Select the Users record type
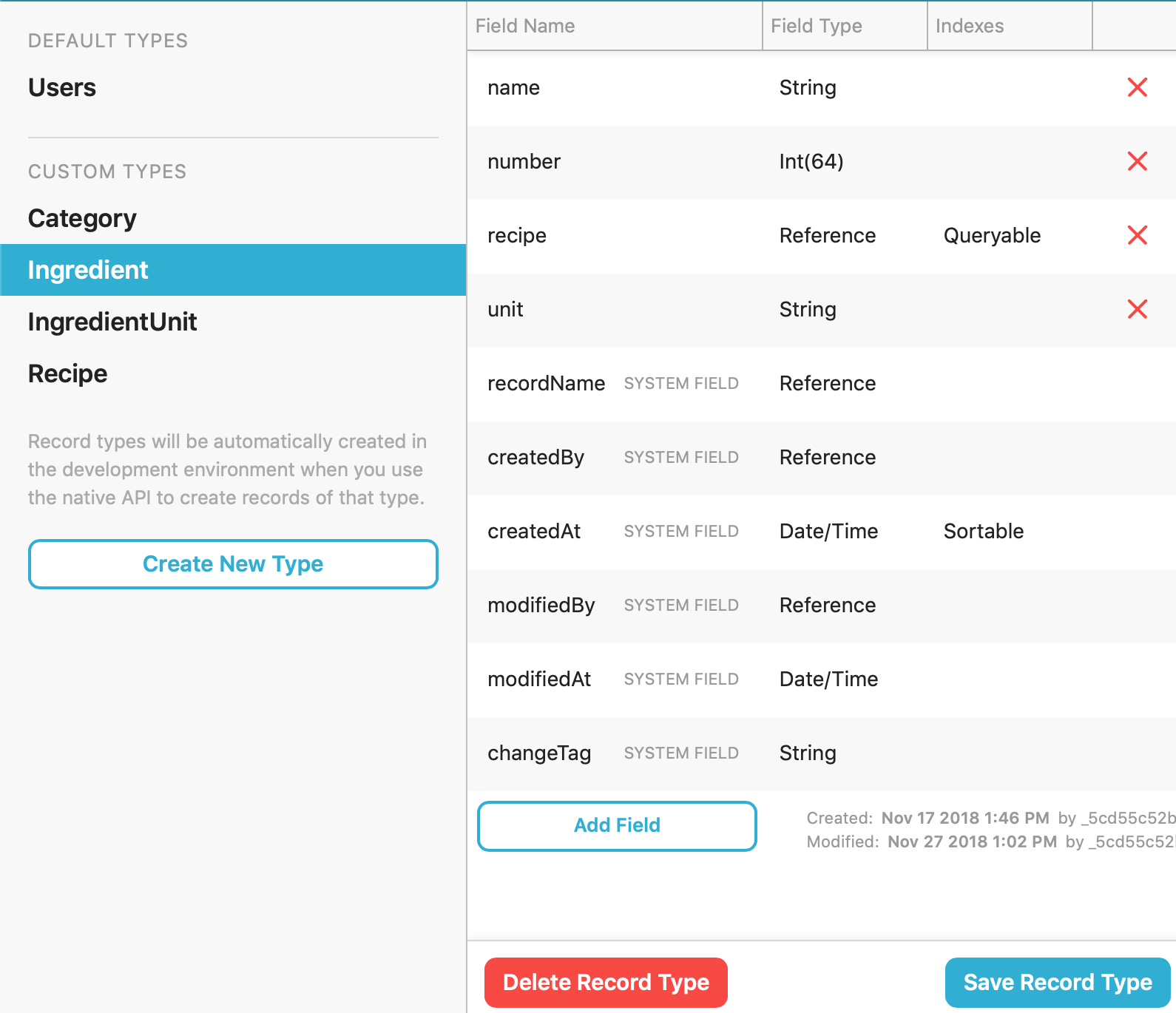This screenshot has height=1013, width=1176. [62, 87]
